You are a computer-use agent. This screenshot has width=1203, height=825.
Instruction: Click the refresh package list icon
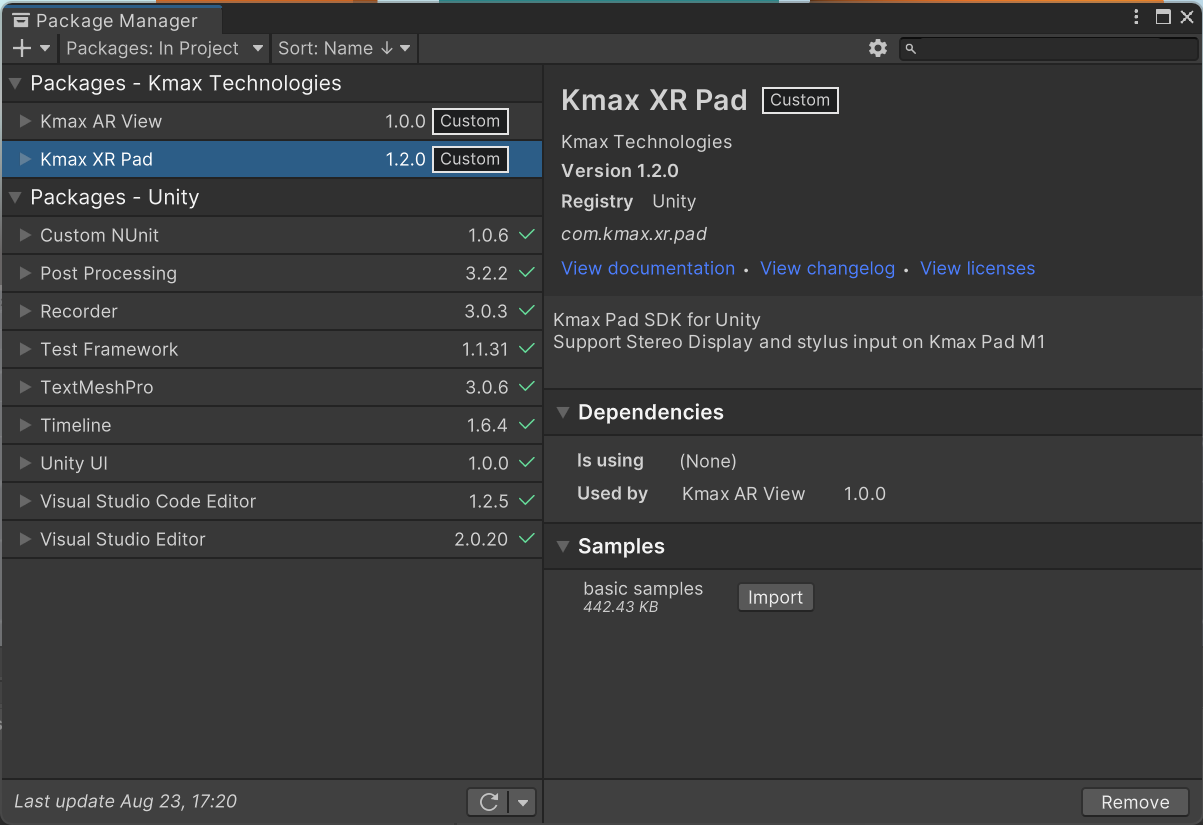pyautogui.click(x=488, y=802)
